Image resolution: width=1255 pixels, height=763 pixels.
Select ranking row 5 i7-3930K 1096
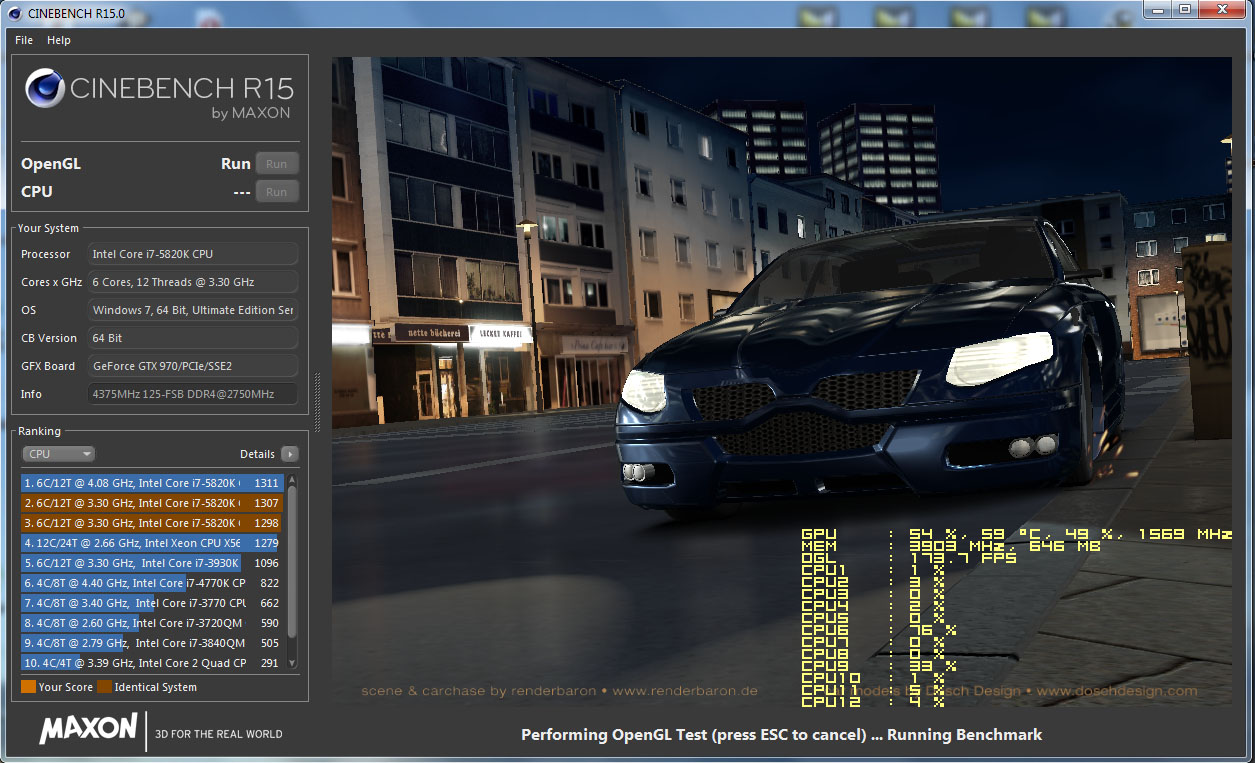click(x=152, y=563)
